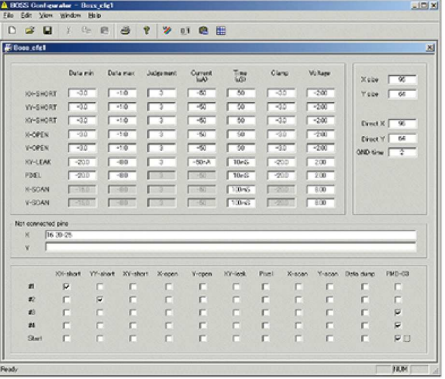The height and width of the screenshot is (379, 445).
Task: Click the Help question mark icon
Action: pyautogui.click(x=146, y=31)
